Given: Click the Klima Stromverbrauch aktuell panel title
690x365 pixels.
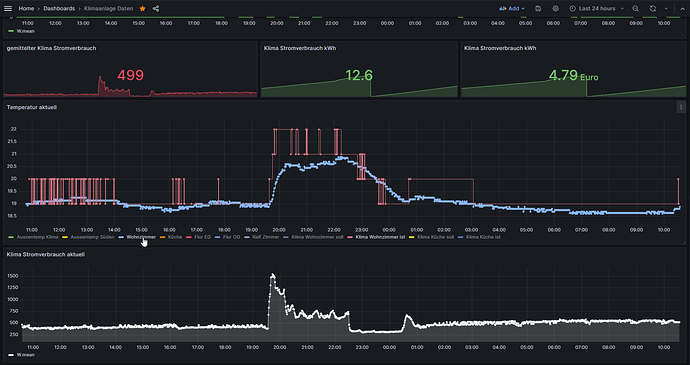Looking at the screenshot, I should [x=46, y=254].
